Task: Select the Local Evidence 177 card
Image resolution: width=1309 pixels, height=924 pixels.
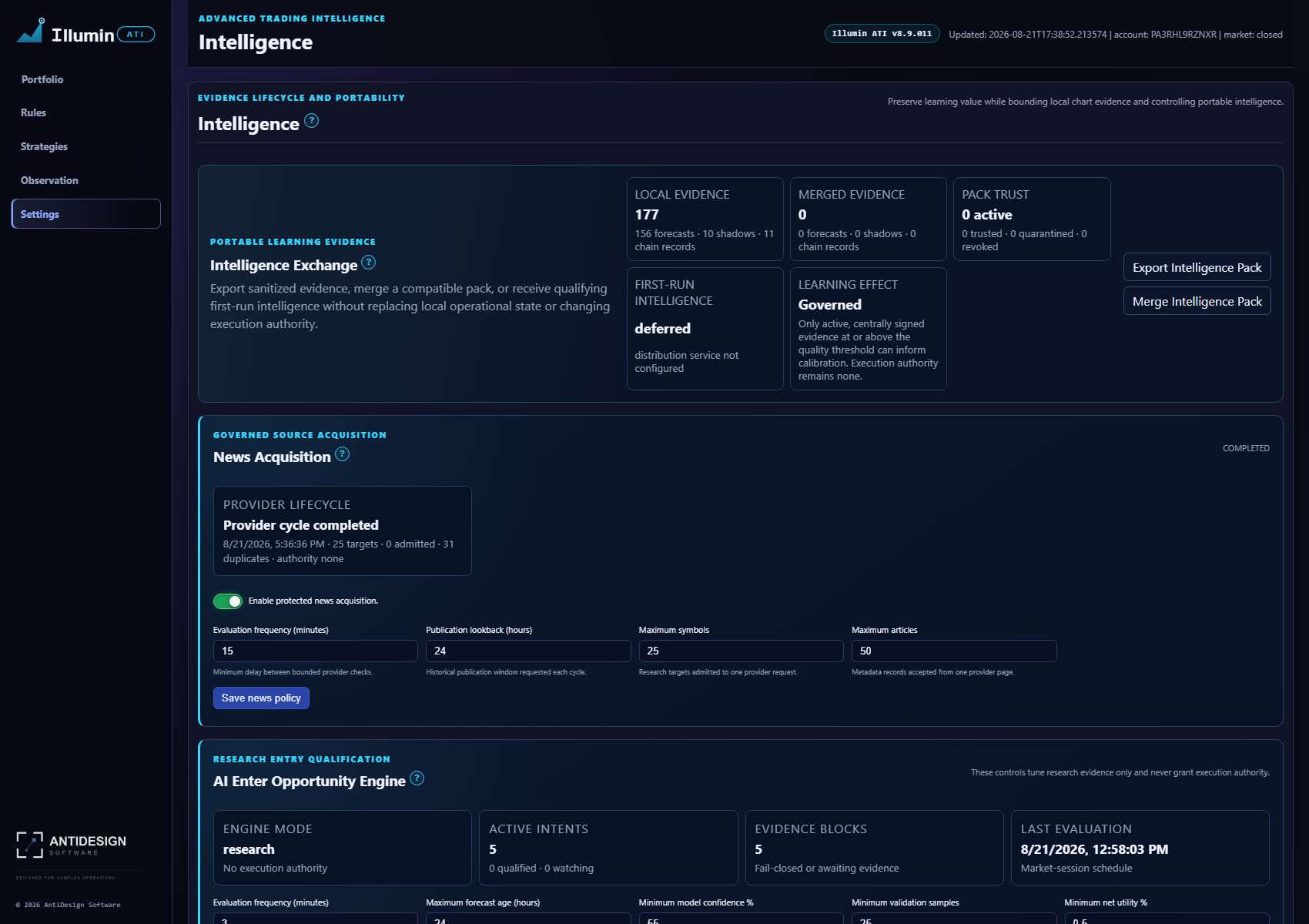Action: (x=705, y=219)
